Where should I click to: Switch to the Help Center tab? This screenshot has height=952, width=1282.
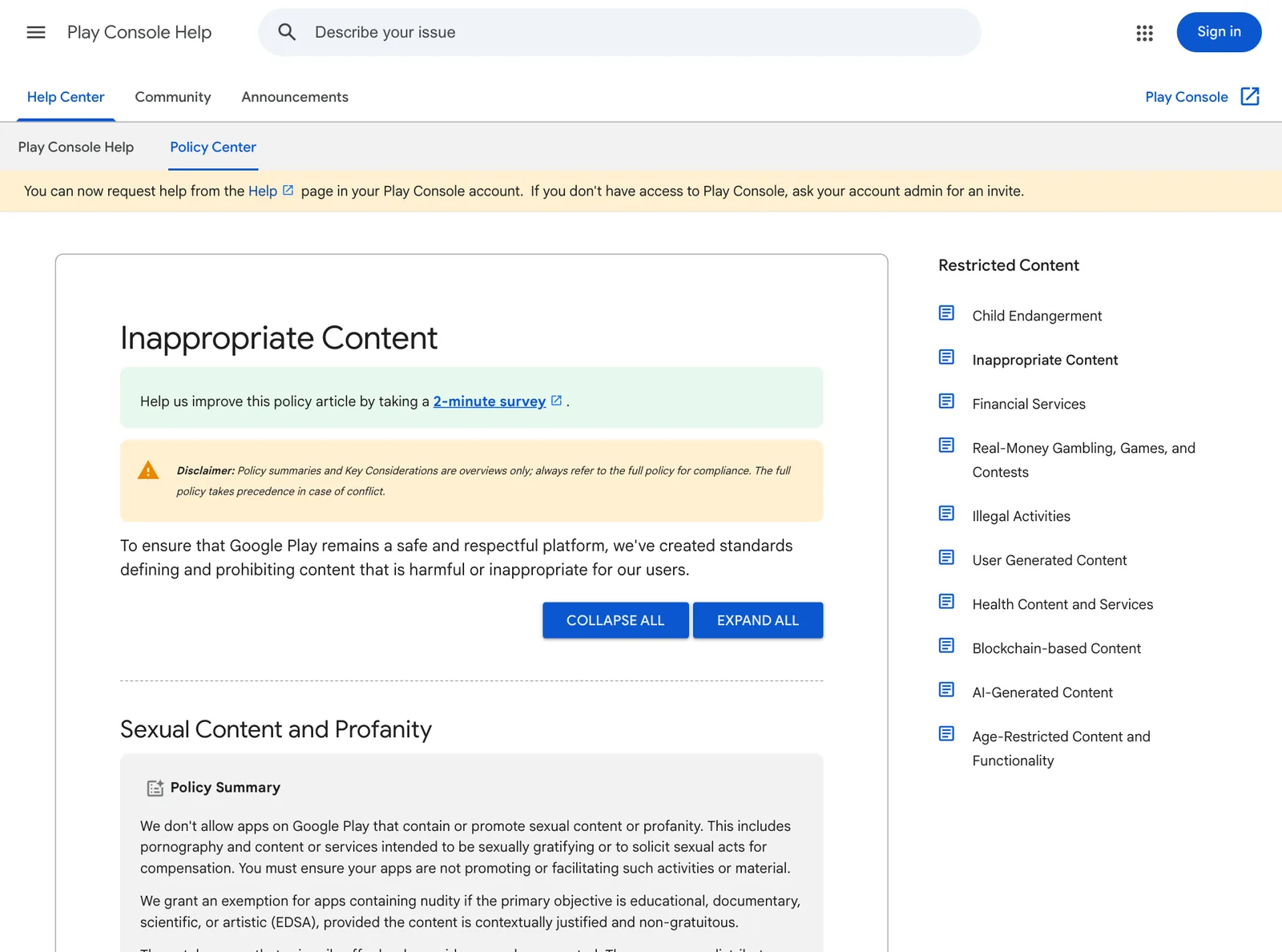pyautogui.click(x=66, y=97)
